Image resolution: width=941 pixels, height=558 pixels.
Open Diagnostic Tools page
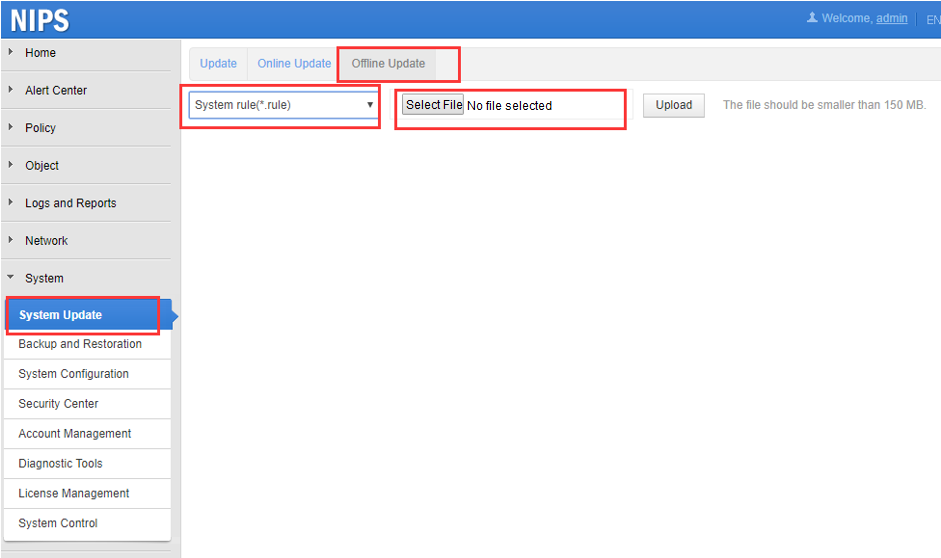[x=60, y=463]
